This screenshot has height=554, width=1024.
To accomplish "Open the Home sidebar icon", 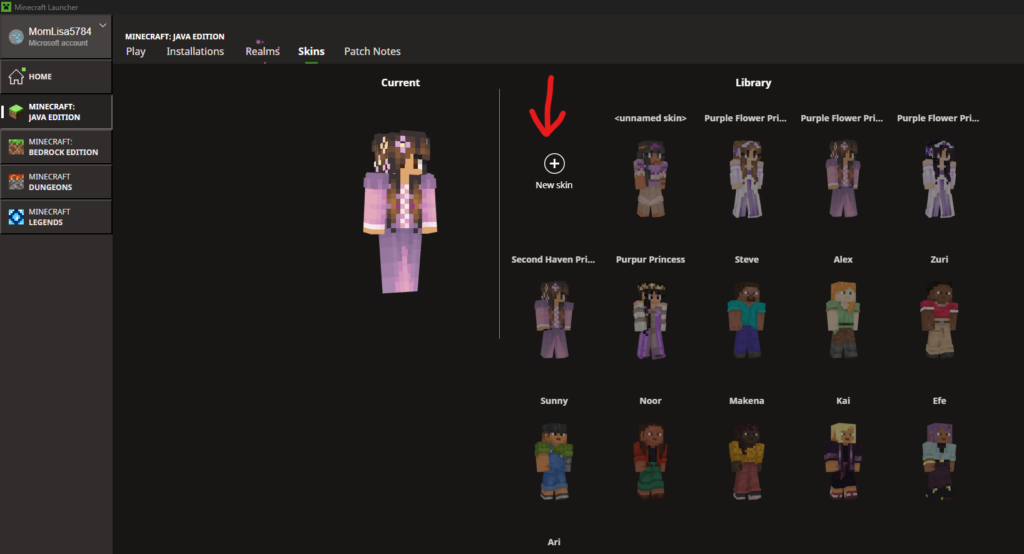I will [16, 77].
